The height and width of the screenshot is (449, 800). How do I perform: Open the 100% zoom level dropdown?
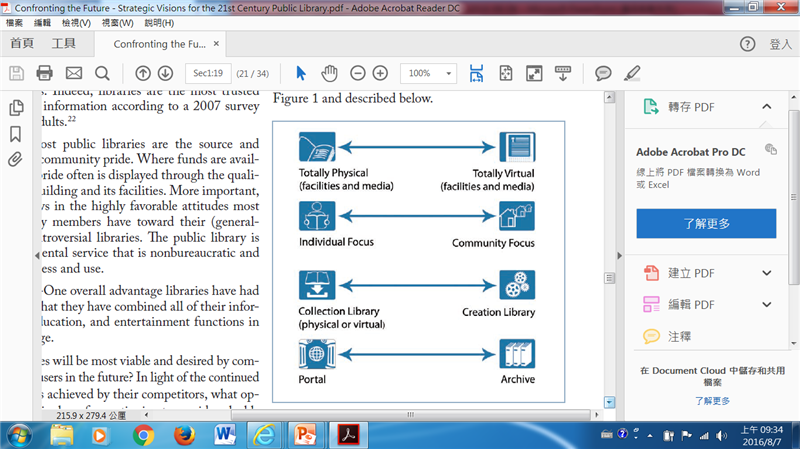click(428, 73)
